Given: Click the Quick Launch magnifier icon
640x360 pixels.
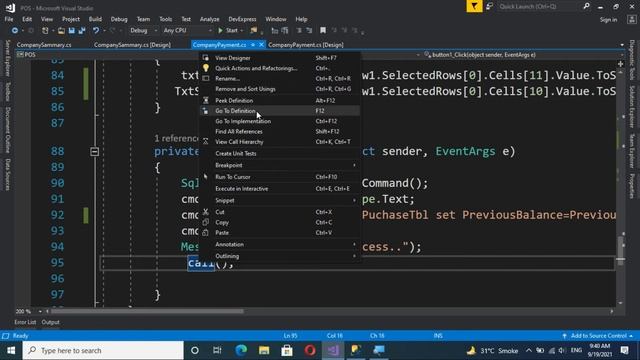Looking at the screenshot, I should (x=586, y=6).
